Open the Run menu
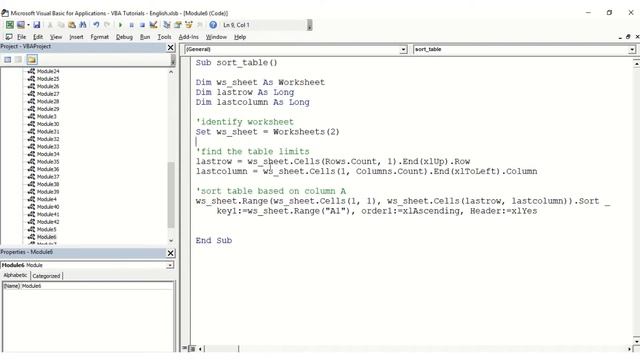 pyautogui.click(x=145, y=37)
